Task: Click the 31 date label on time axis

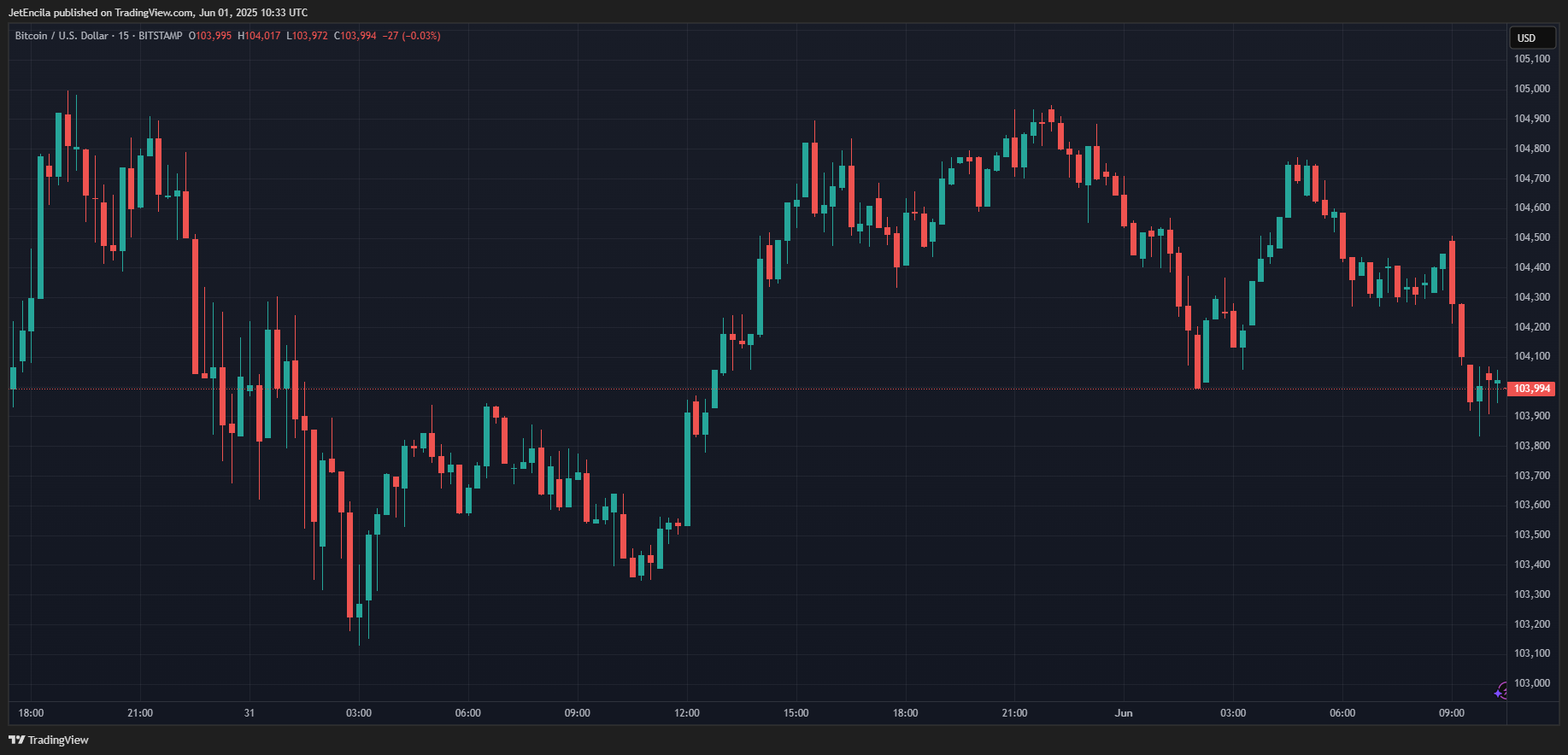Action: (249, 713)
